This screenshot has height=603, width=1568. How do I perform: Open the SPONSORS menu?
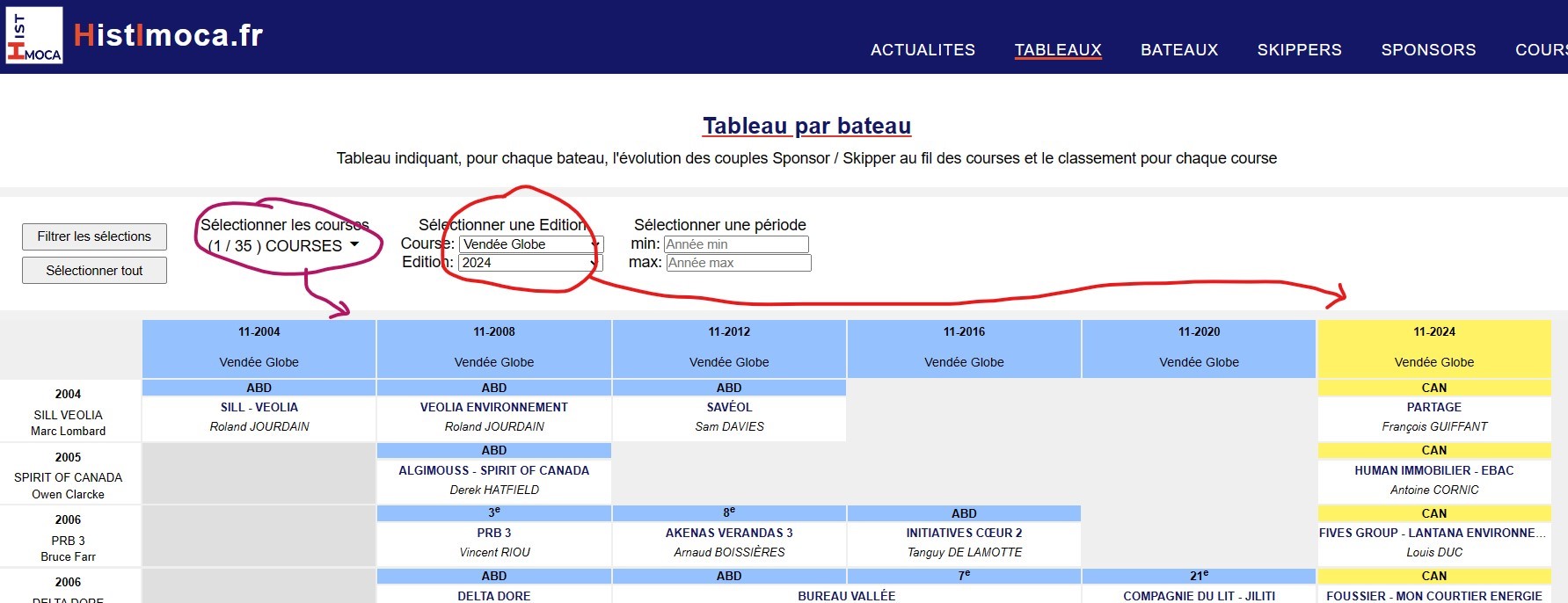click(1428, 50)
